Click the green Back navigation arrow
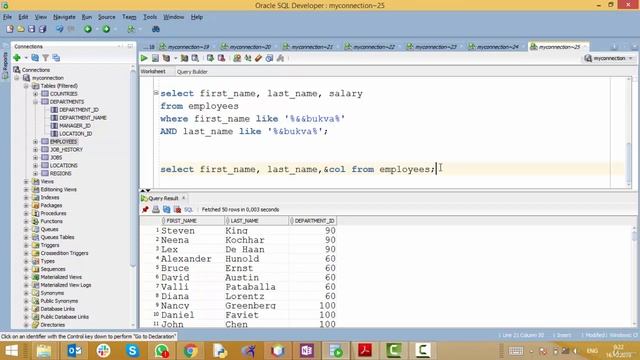The image size is (640, 360). pos(88,29)
